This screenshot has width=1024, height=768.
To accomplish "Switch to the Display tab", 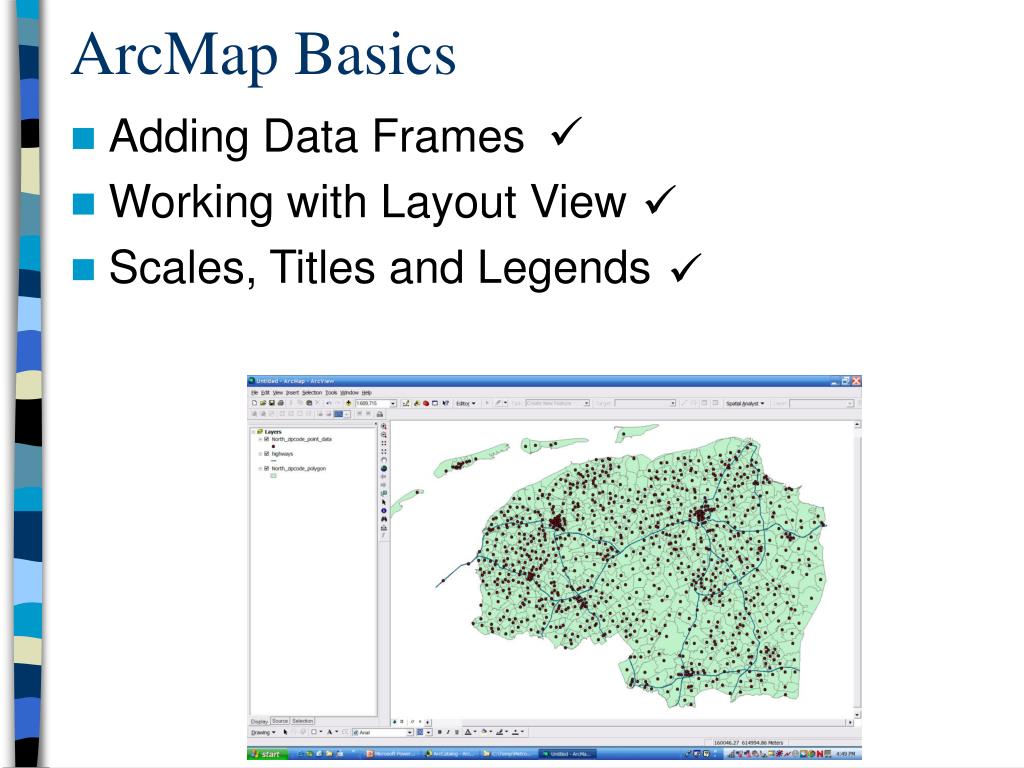I will 259,721.
